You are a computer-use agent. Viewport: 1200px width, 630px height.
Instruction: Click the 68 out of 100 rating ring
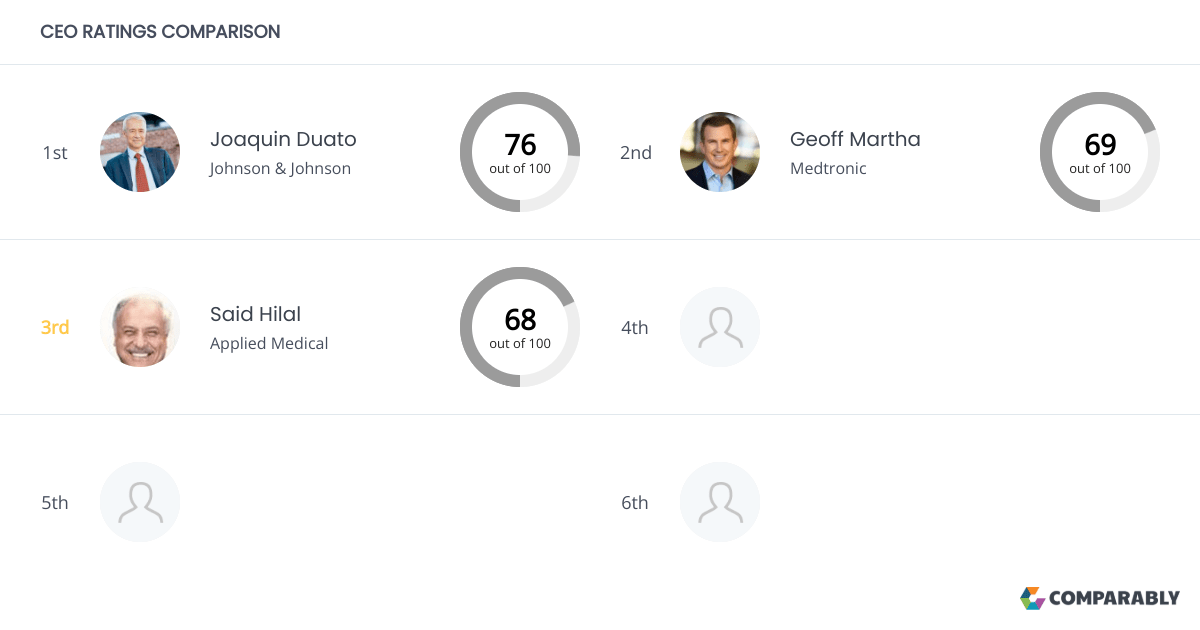(520, 327)
